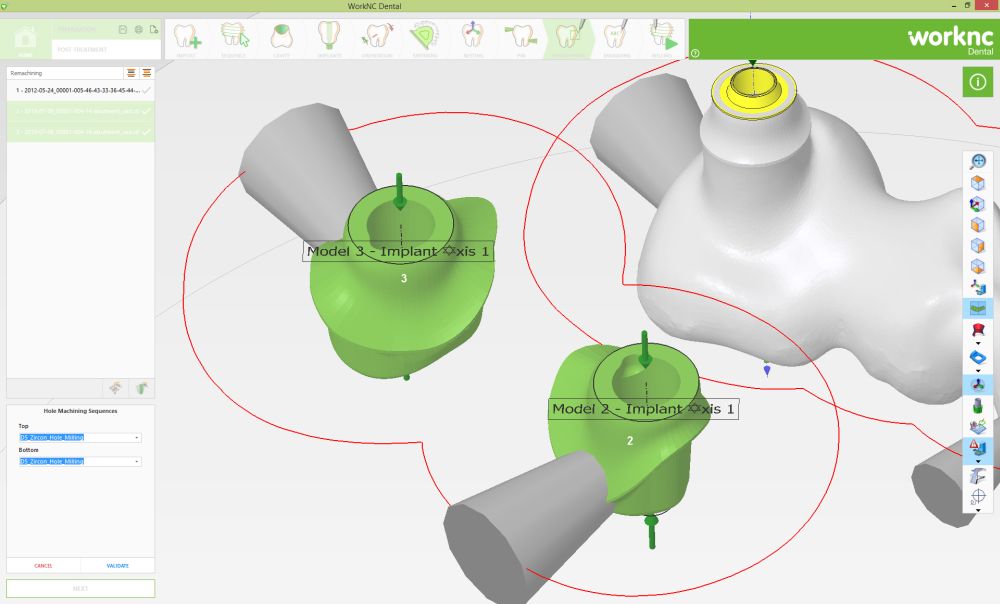
Task: Click the first orange list-align icon
Action: pos(131,73)
